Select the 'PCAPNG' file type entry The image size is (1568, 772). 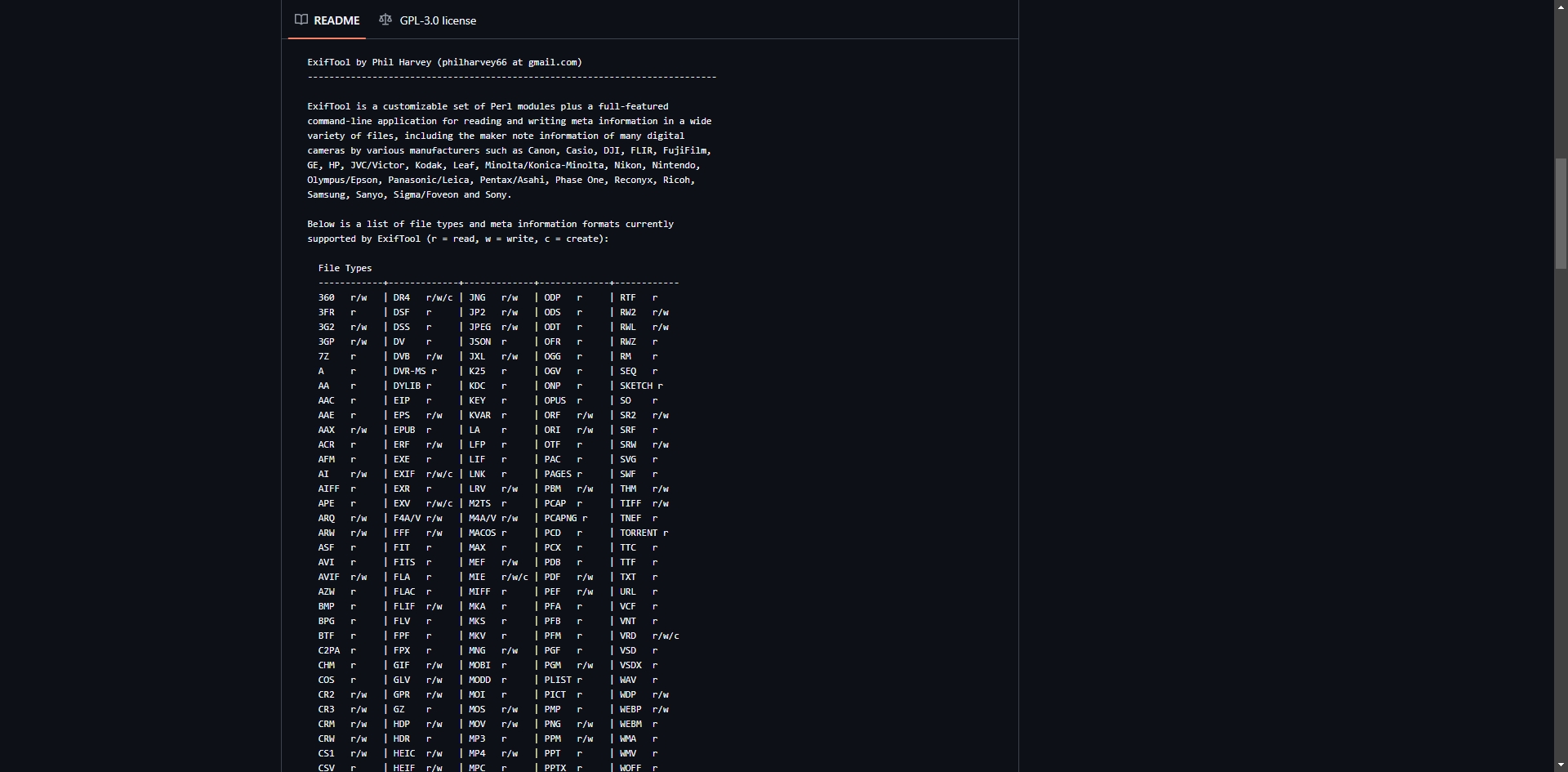[560, 518]
